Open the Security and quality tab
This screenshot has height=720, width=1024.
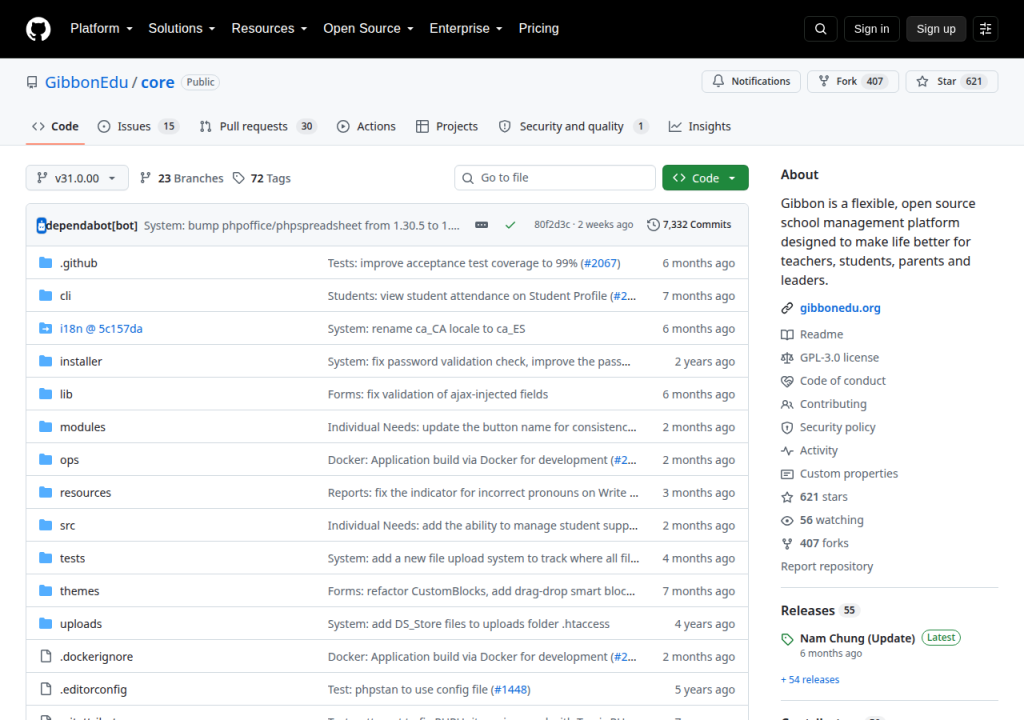tap(573, 127)
